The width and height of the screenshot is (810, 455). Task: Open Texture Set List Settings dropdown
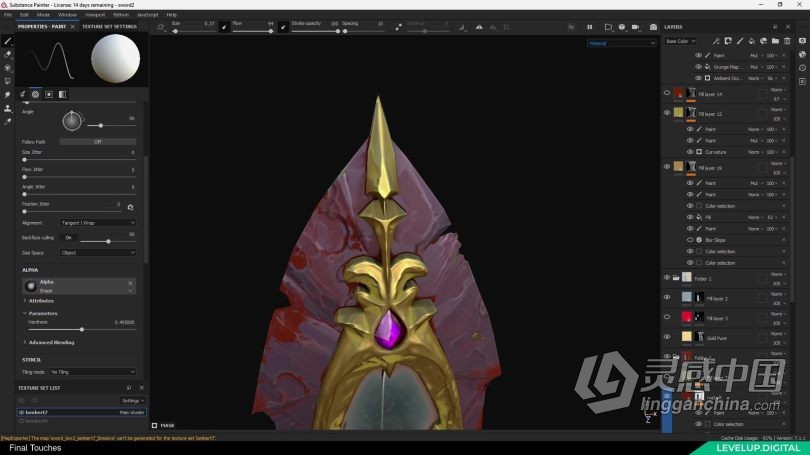tap(133, 401)
